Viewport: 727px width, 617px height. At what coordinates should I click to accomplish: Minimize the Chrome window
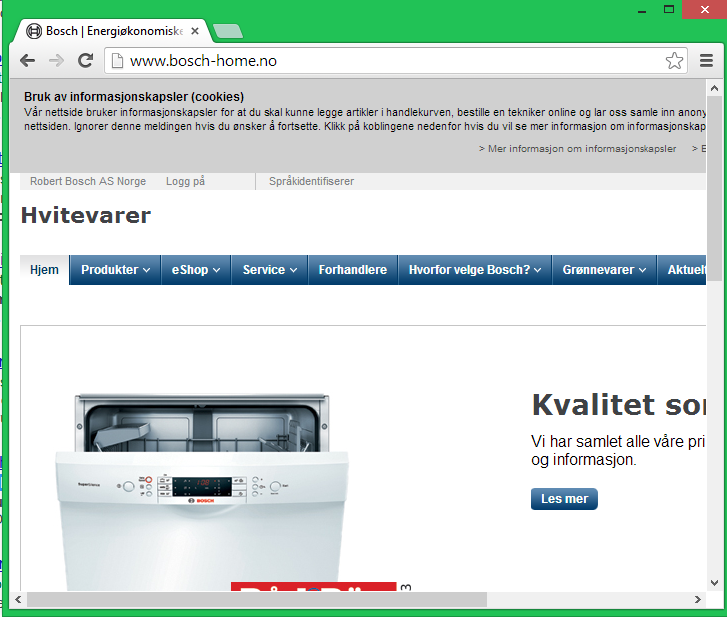[x=642, y=10]
